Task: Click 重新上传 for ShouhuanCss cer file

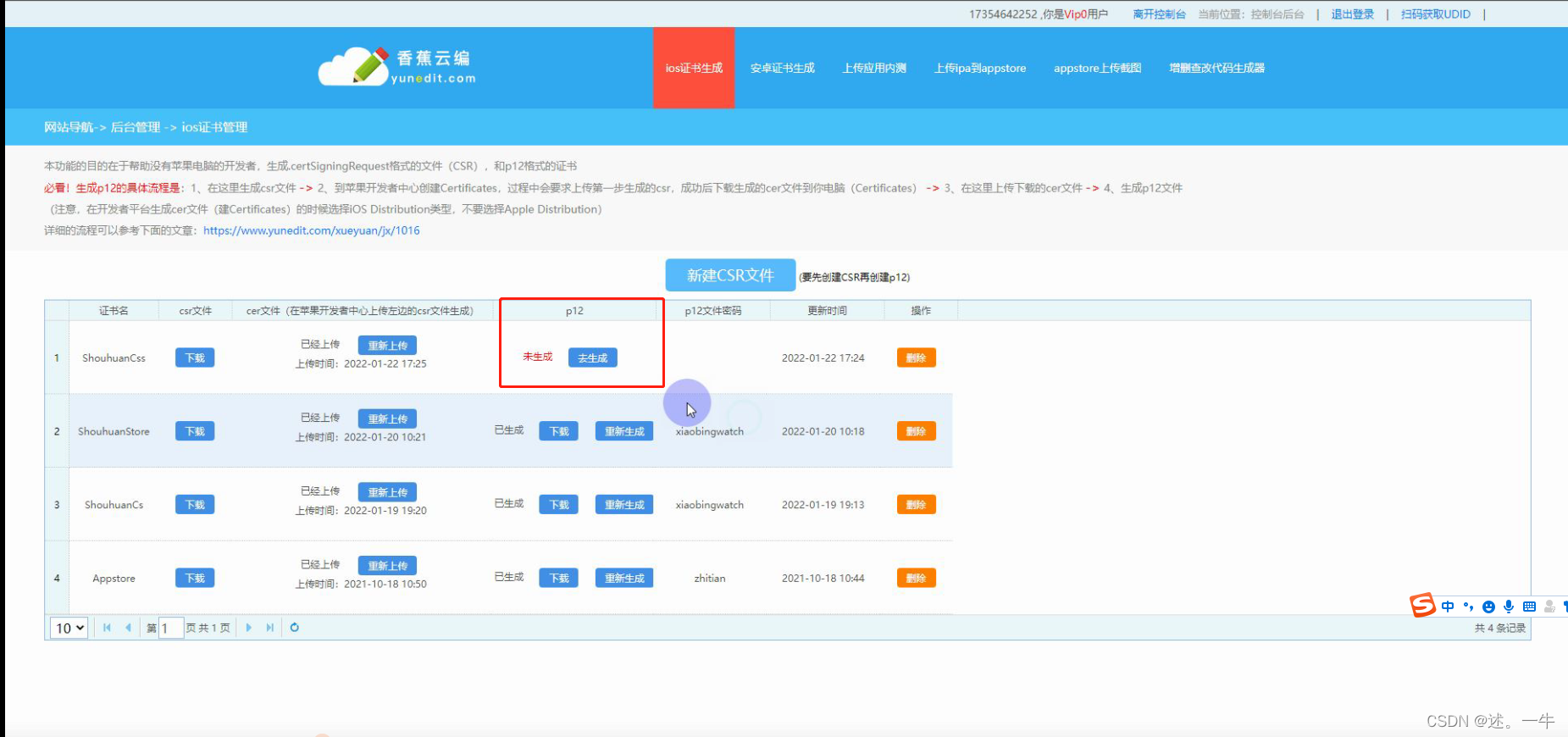Action: (387, 345)
